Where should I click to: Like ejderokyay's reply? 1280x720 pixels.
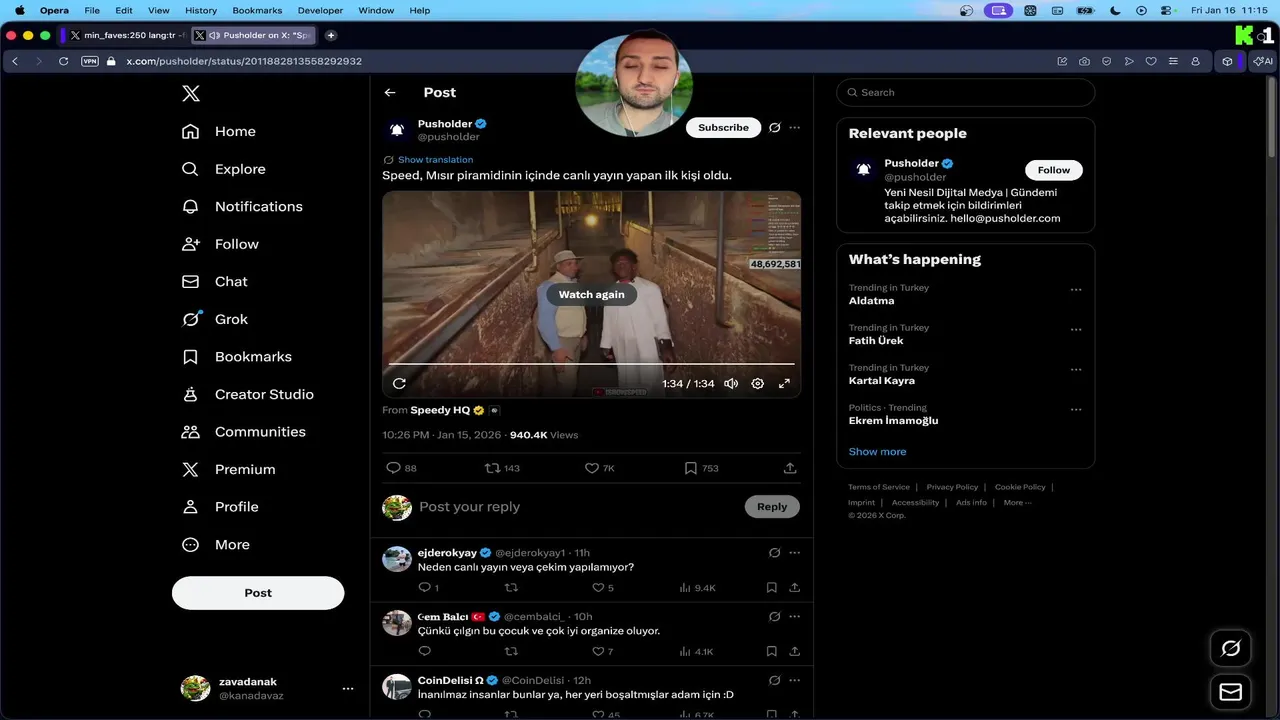(598, 588)
